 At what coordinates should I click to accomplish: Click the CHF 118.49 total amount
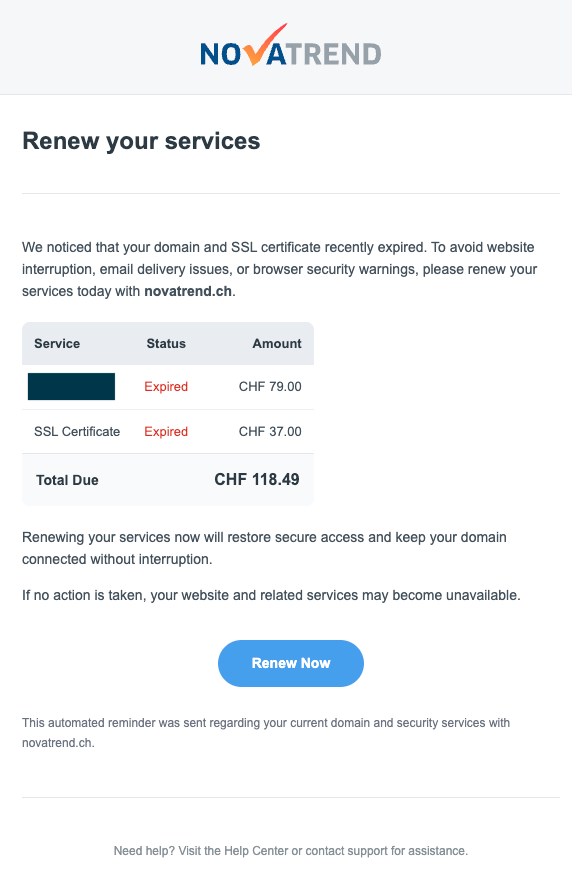click(x=257, y=479)
